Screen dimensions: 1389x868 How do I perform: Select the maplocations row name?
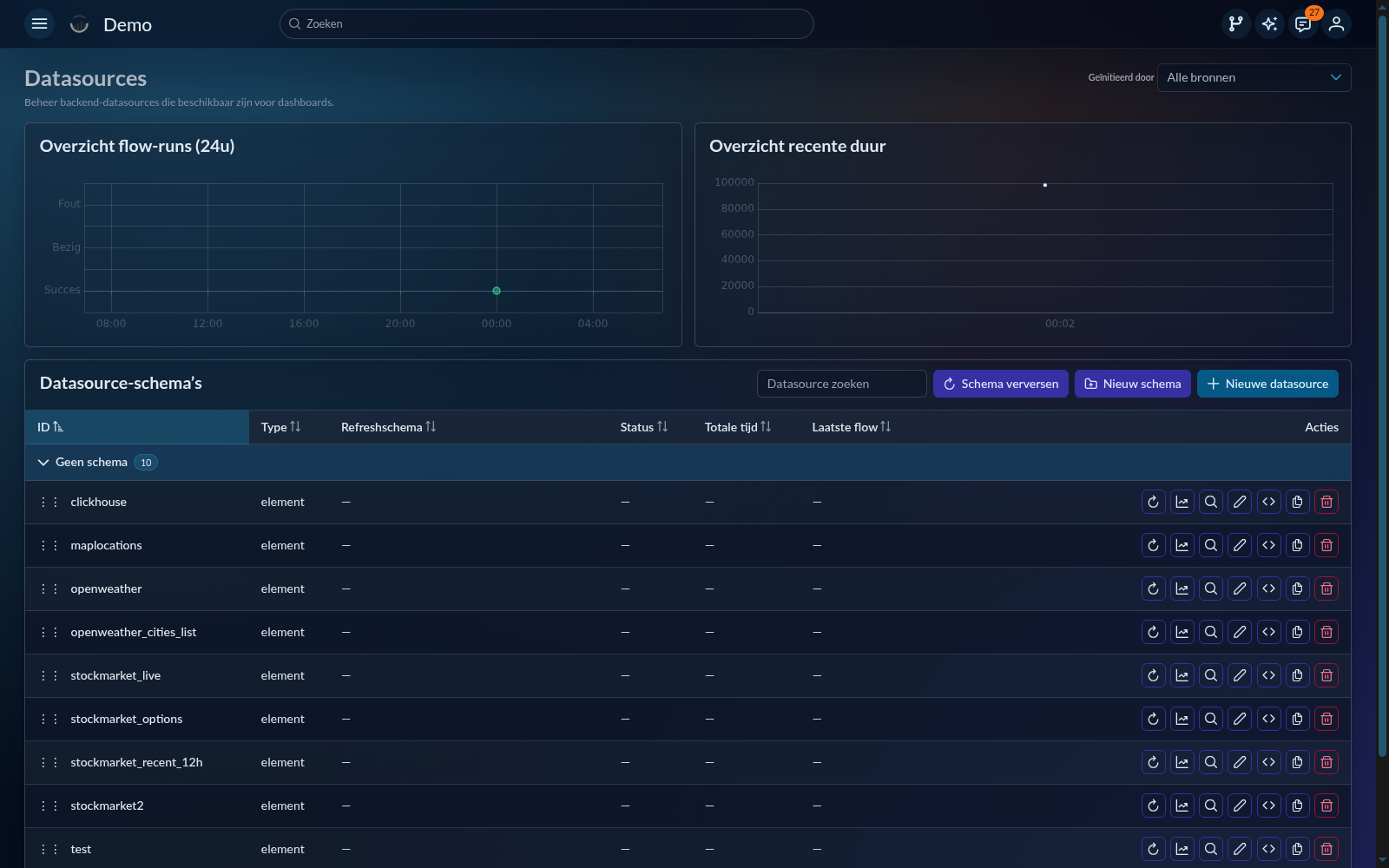[x=106, y=545]
